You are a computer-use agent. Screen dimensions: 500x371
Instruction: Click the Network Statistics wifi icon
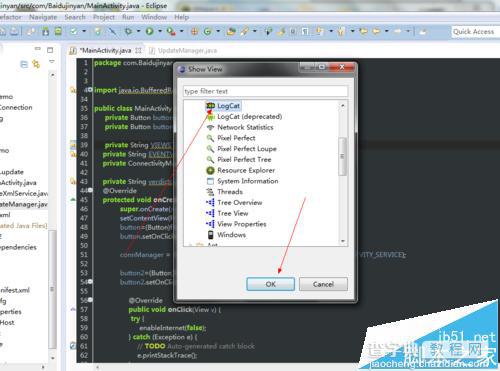[x=210, y=127]
